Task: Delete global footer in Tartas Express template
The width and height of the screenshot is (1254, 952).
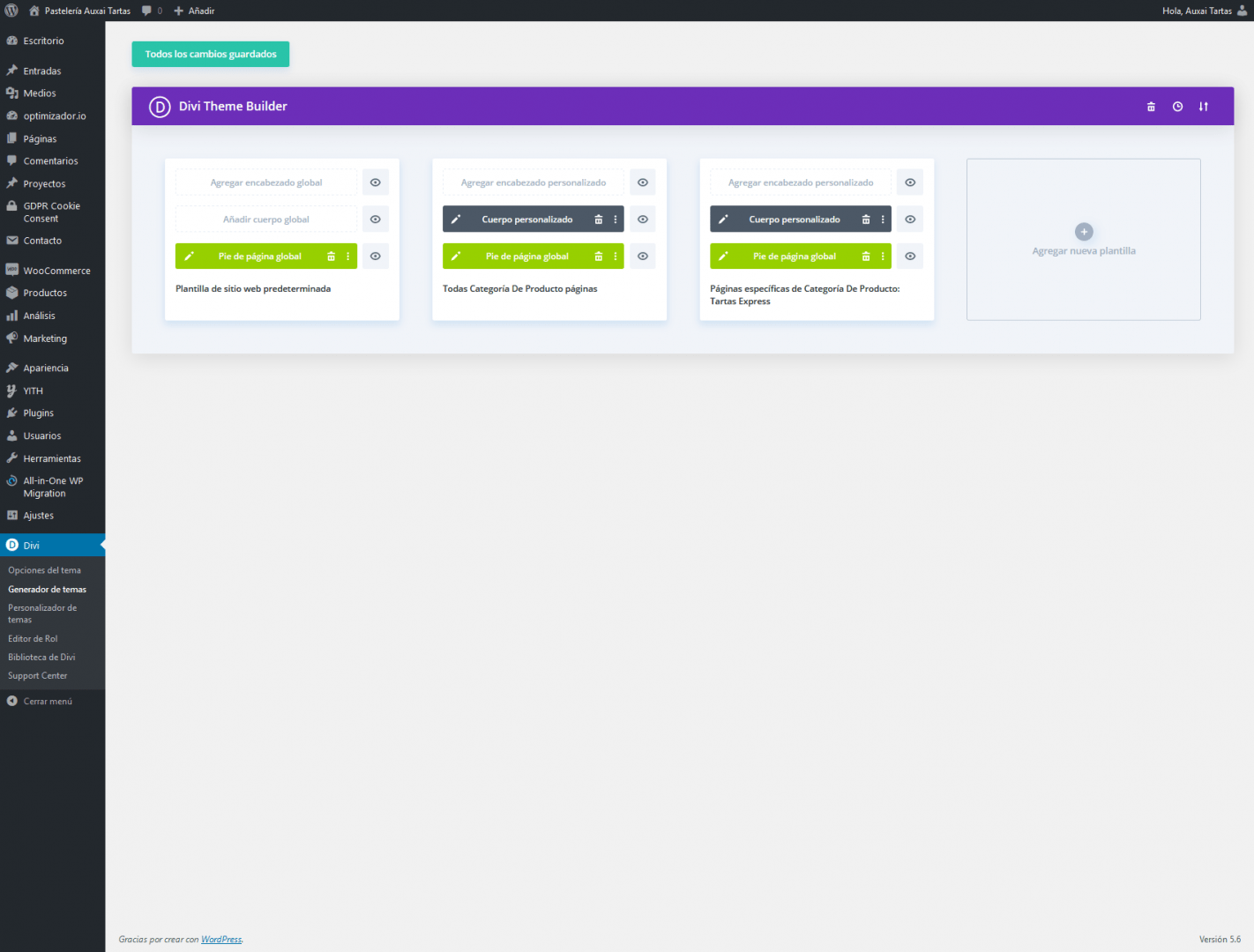Action: (x=865, y=257)
